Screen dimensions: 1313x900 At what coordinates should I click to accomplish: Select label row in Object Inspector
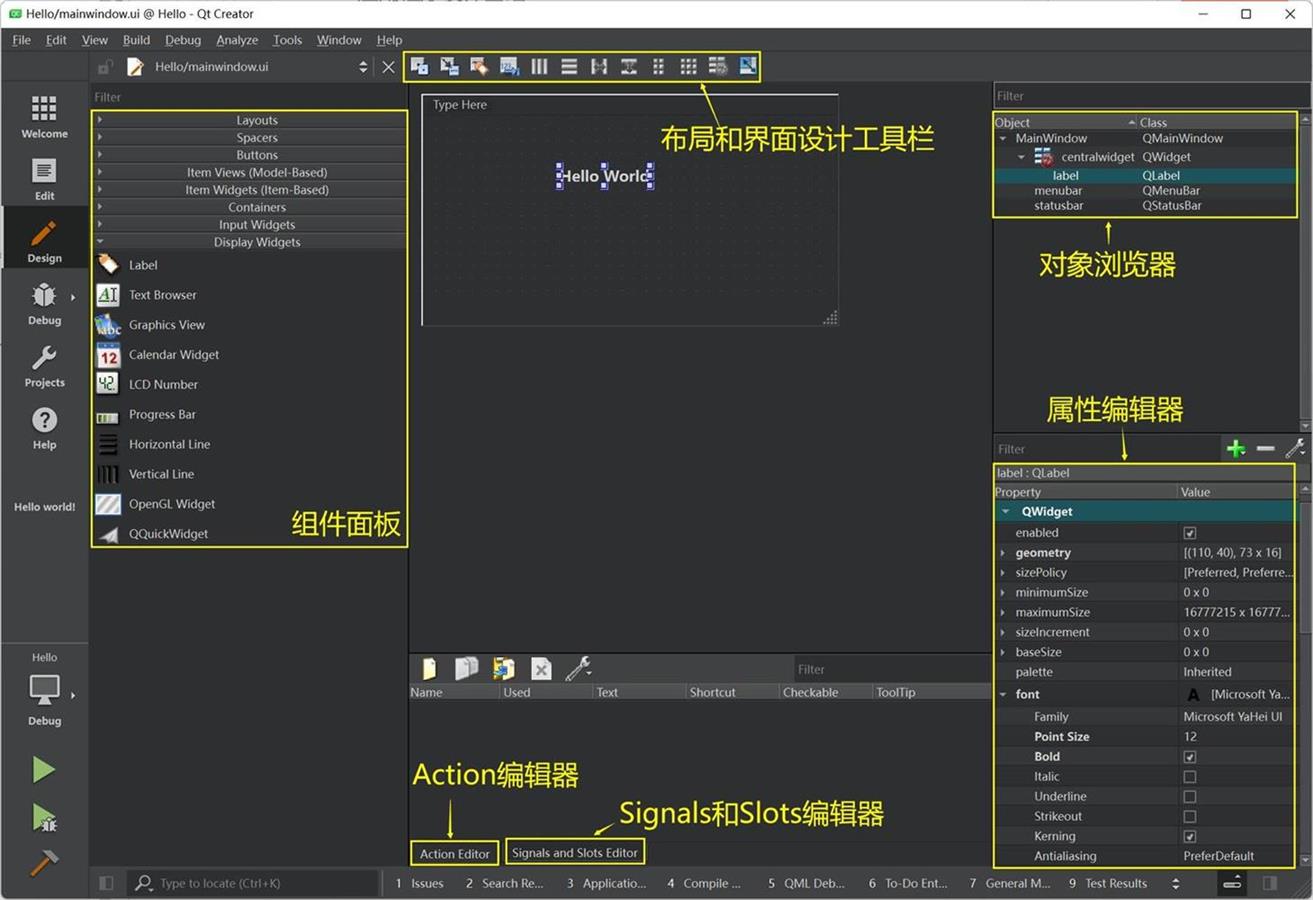[1145, 175]
